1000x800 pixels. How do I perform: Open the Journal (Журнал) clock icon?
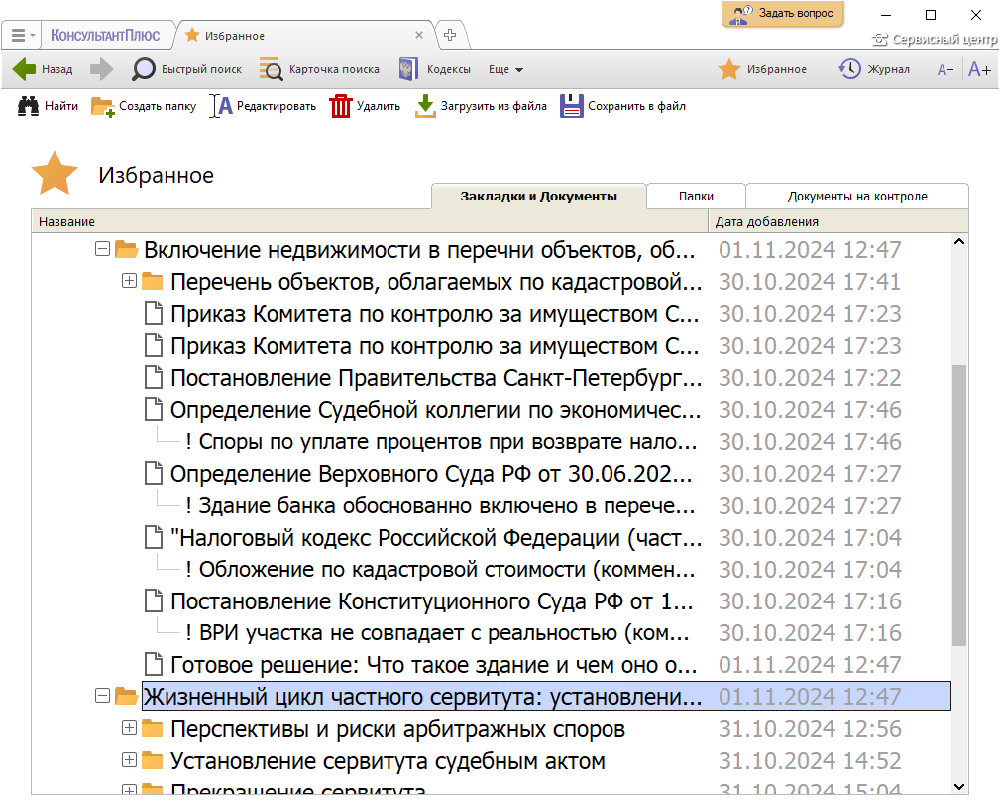849,69
